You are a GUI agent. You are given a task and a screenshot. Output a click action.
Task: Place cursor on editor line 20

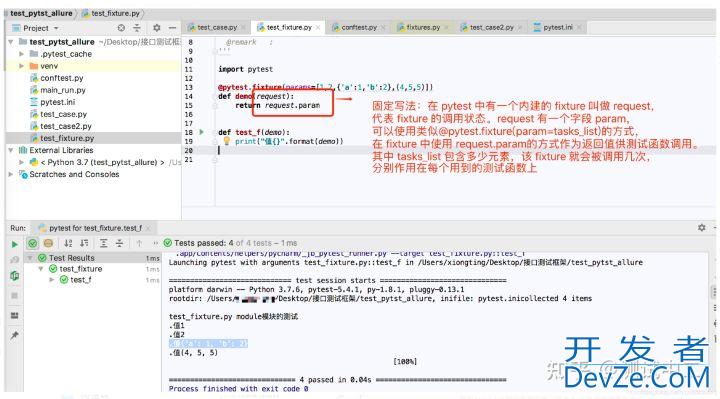click(466, 150)
